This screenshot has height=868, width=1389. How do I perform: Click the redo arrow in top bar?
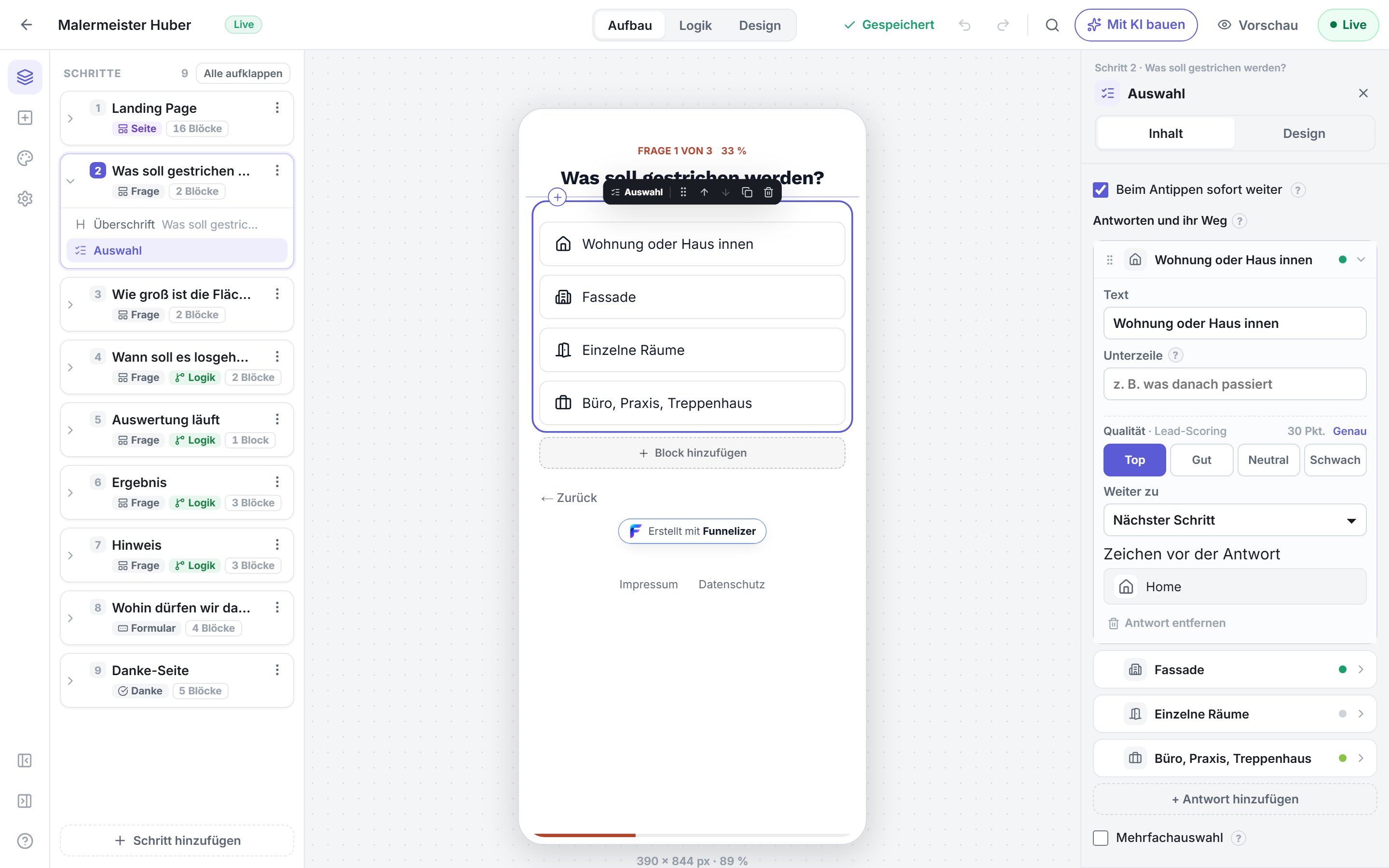tap(1003, 25)
